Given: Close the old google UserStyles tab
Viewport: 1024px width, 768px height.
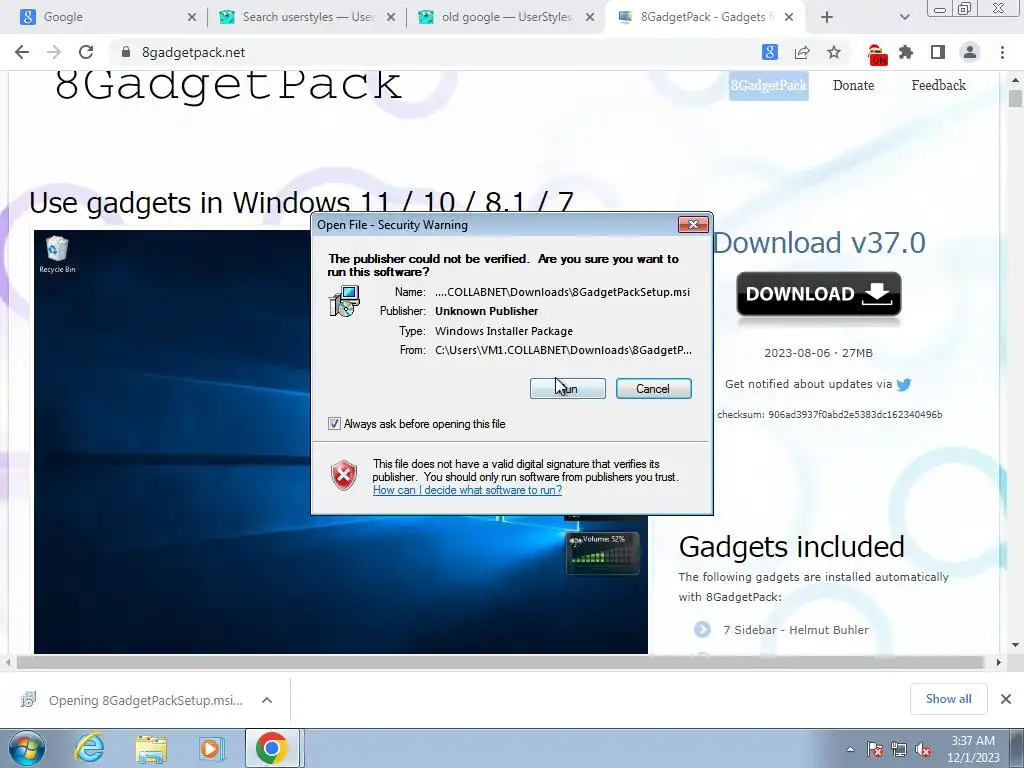Looking at the screenshot, I should pos(590,18).
